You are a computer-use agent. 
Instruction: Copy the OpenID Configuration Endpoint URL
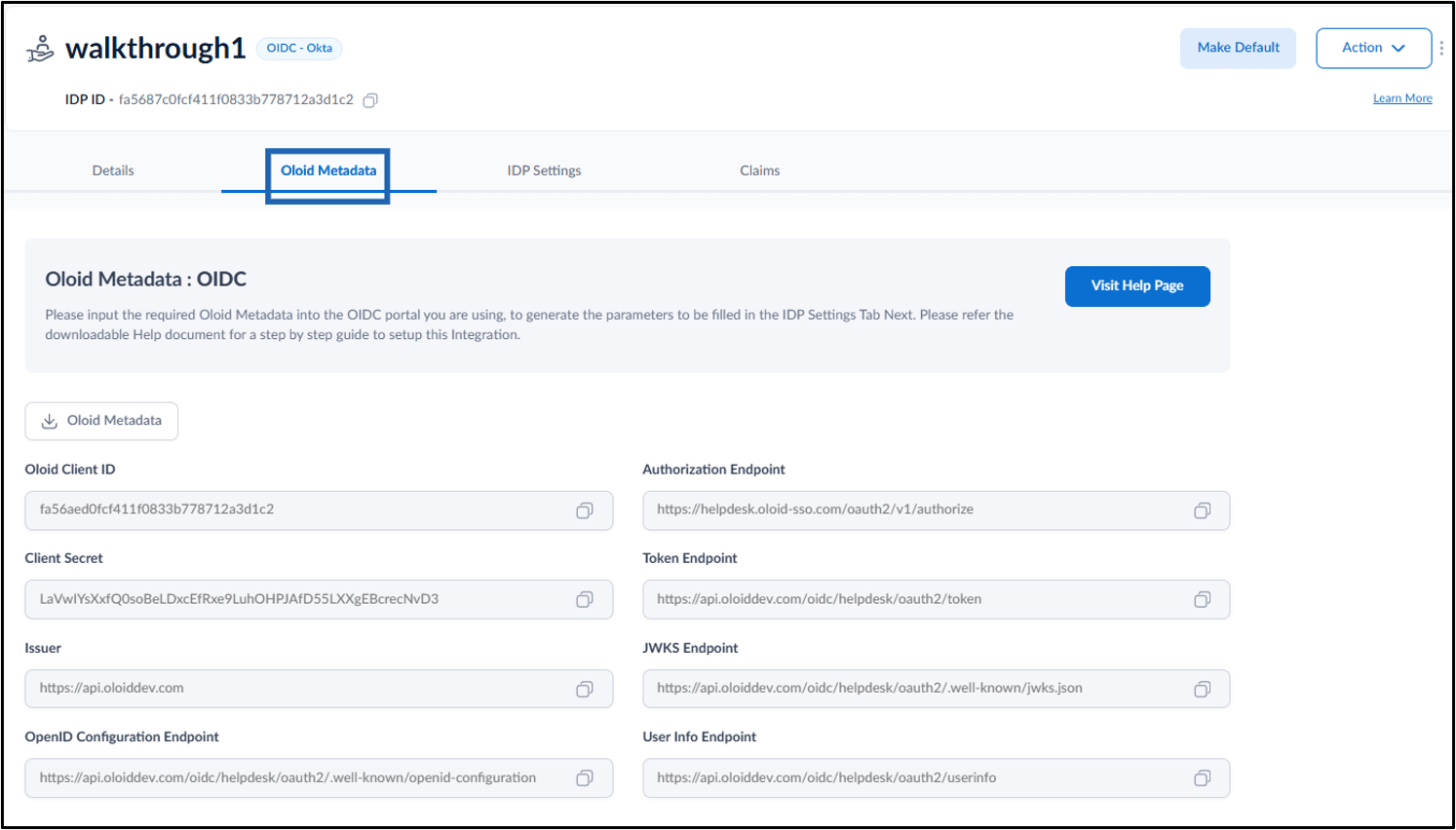coord(585,777)
